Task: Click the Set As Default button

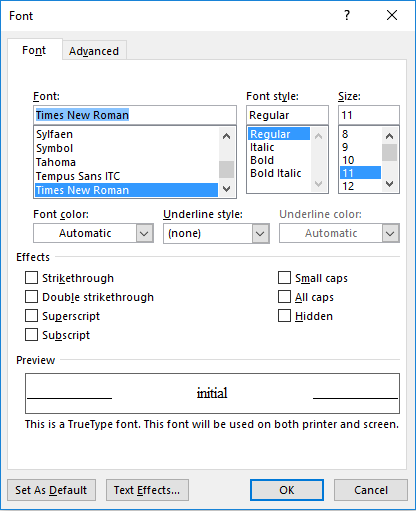Action: 51,490
